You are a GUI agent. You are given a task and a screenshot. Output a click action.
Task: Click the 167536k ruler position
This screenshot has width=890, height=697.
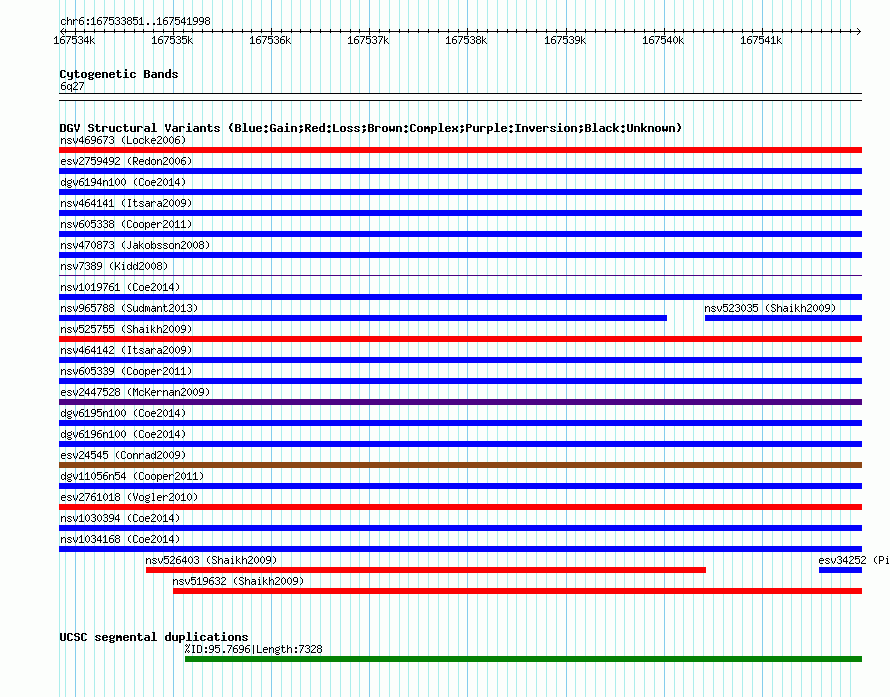(x=270, y=40)
